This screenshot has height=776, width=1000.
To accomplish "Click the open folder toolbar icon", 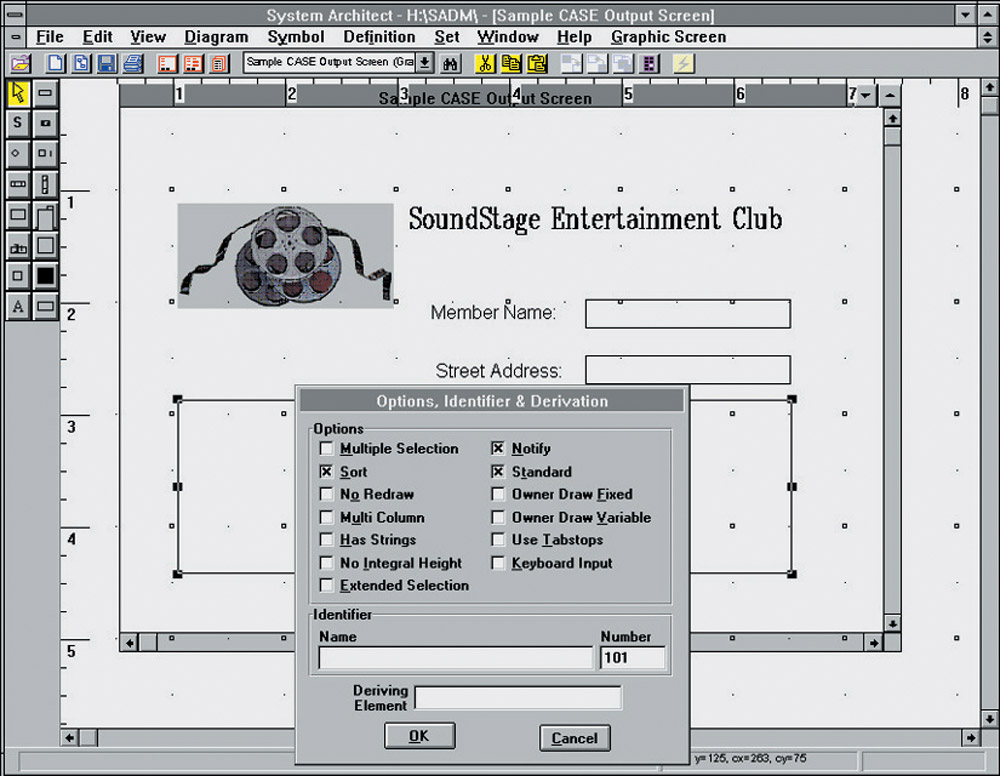I will (x=21, y=63).
